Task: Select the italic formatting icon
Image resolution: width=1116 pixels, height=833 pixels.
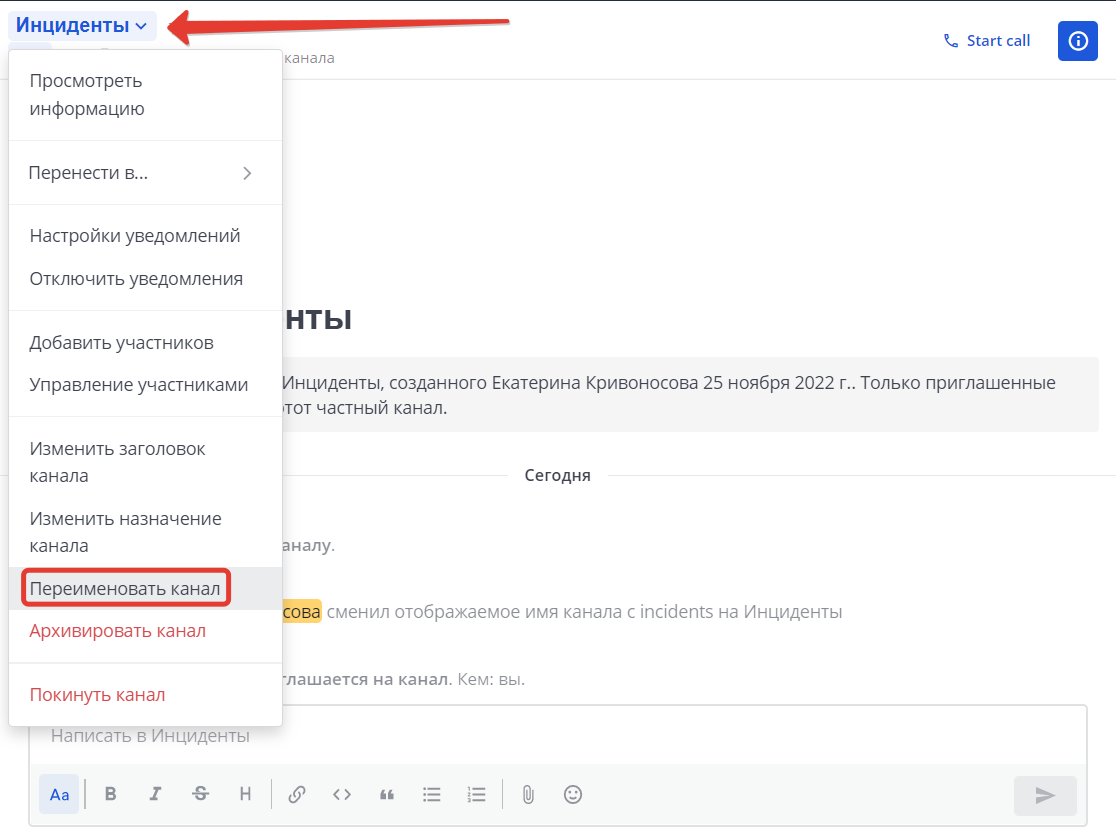Action: click(x=155, y=794)
